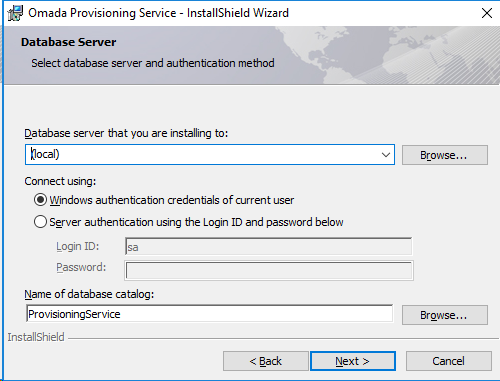Click the 'Password:' label

81,267
